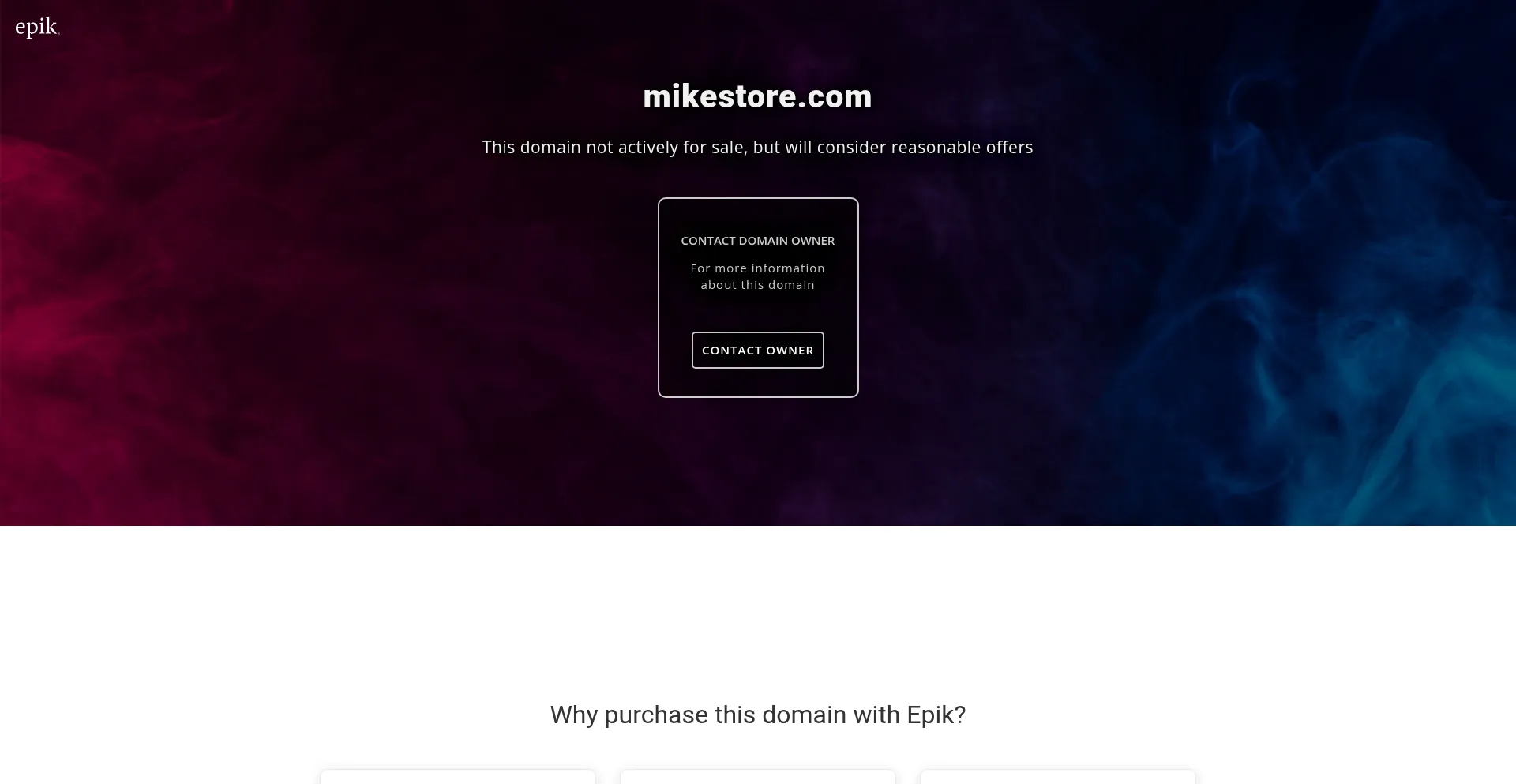Click 'Why purchase this domain with Epik?' heading

pyautogui.click(x=757, y=715)
